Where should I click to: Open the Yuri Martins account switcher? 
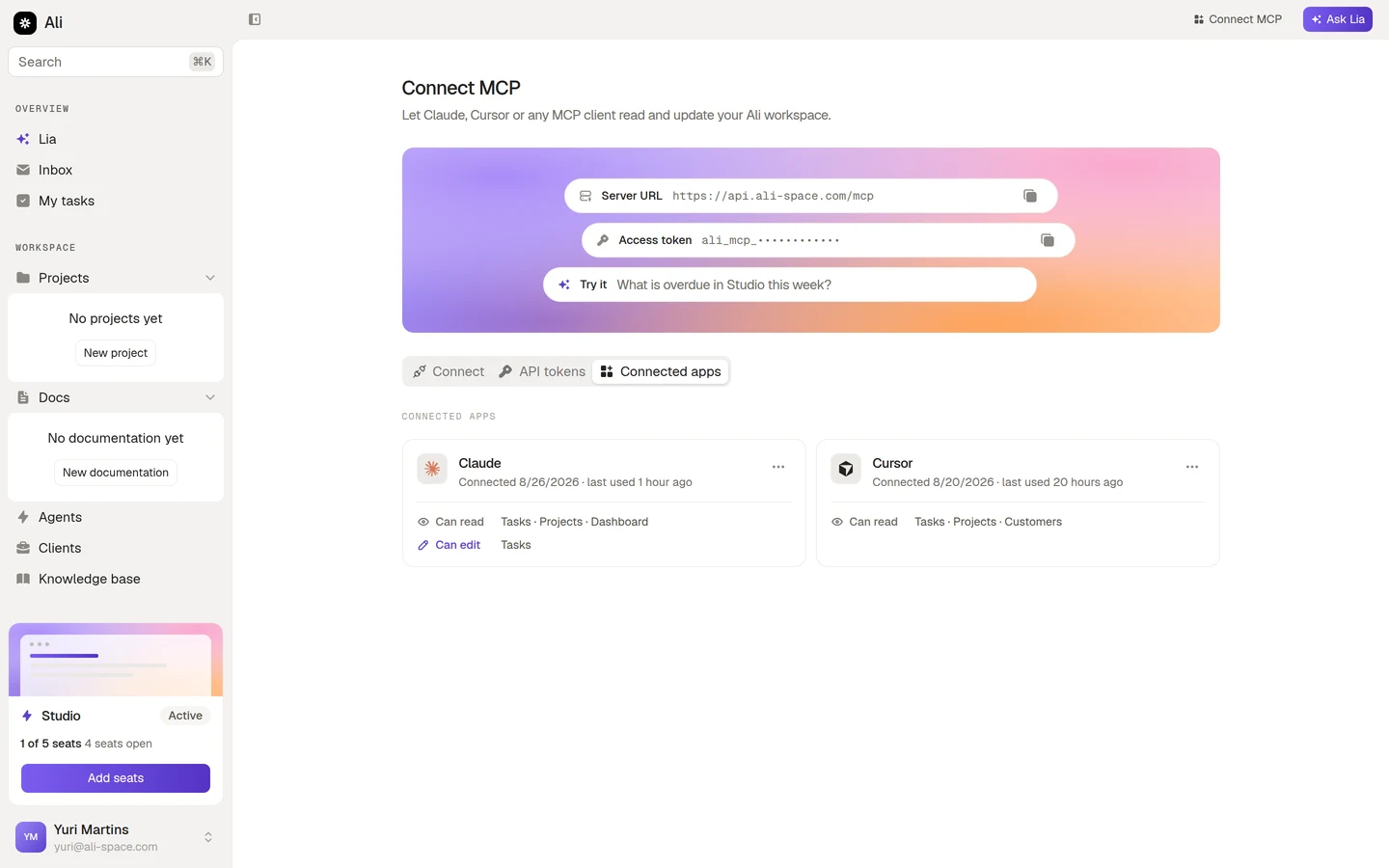click(x=116, y=837)
